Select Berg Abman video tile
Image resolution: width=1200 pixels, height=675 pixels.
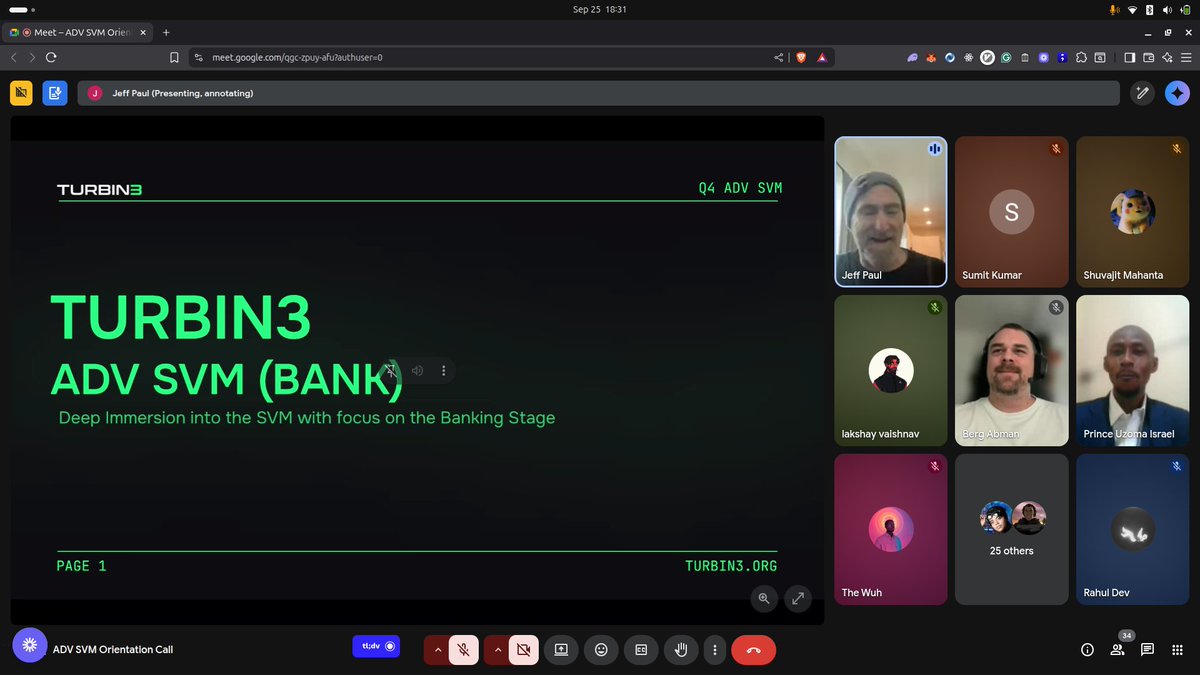[1011, 370]
